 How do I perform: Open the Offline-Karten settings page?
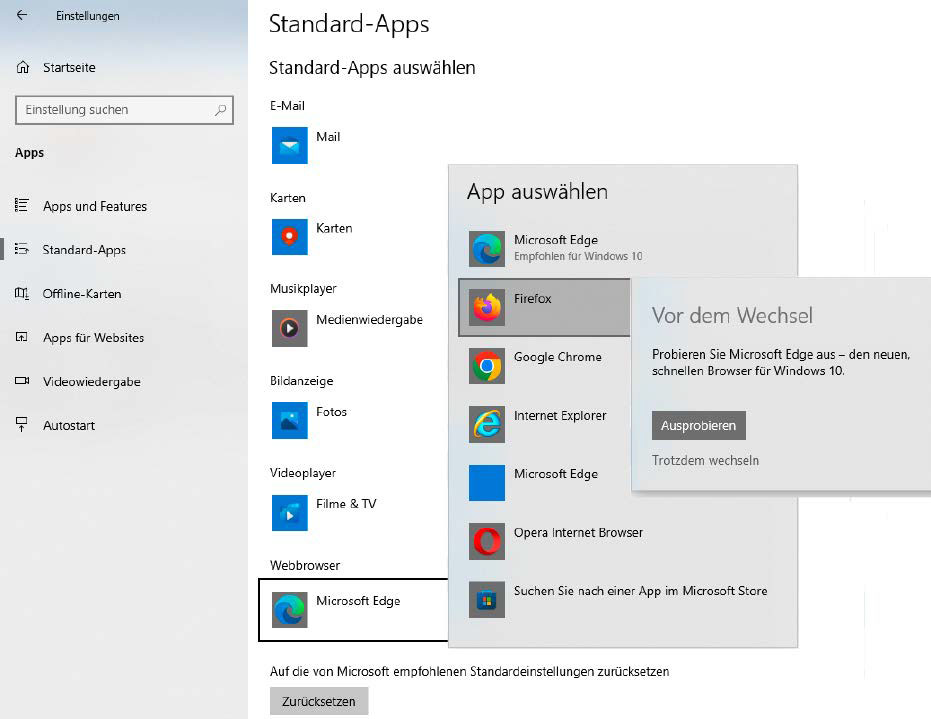click(x=82, y=294)
